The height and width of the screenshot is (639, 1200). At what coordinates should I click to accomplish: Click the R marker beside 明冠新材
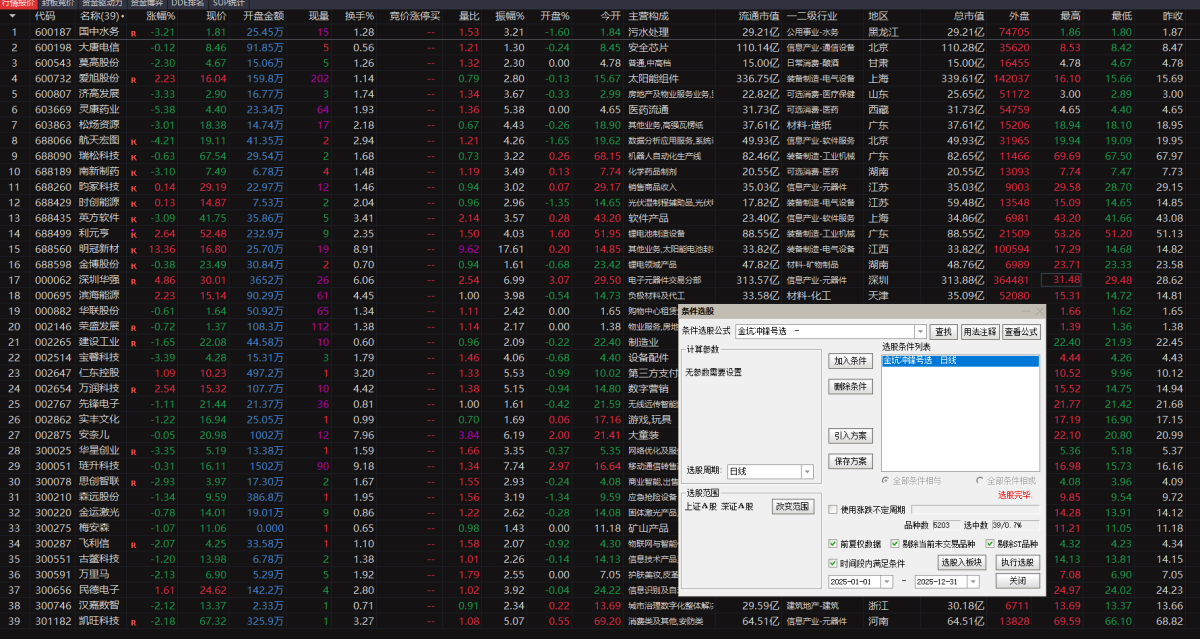pos(133,250)
